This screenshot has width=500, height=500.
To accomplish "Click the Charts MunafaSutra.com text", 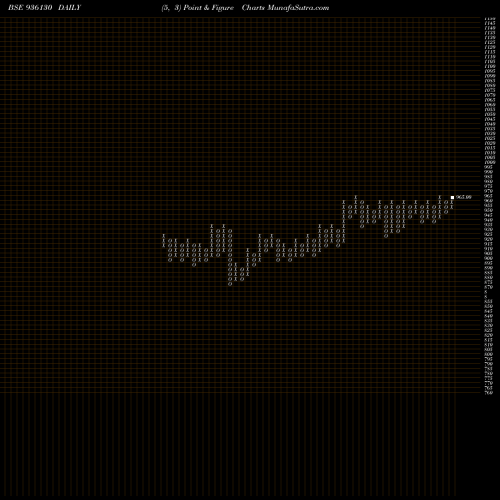I will 285,8.
